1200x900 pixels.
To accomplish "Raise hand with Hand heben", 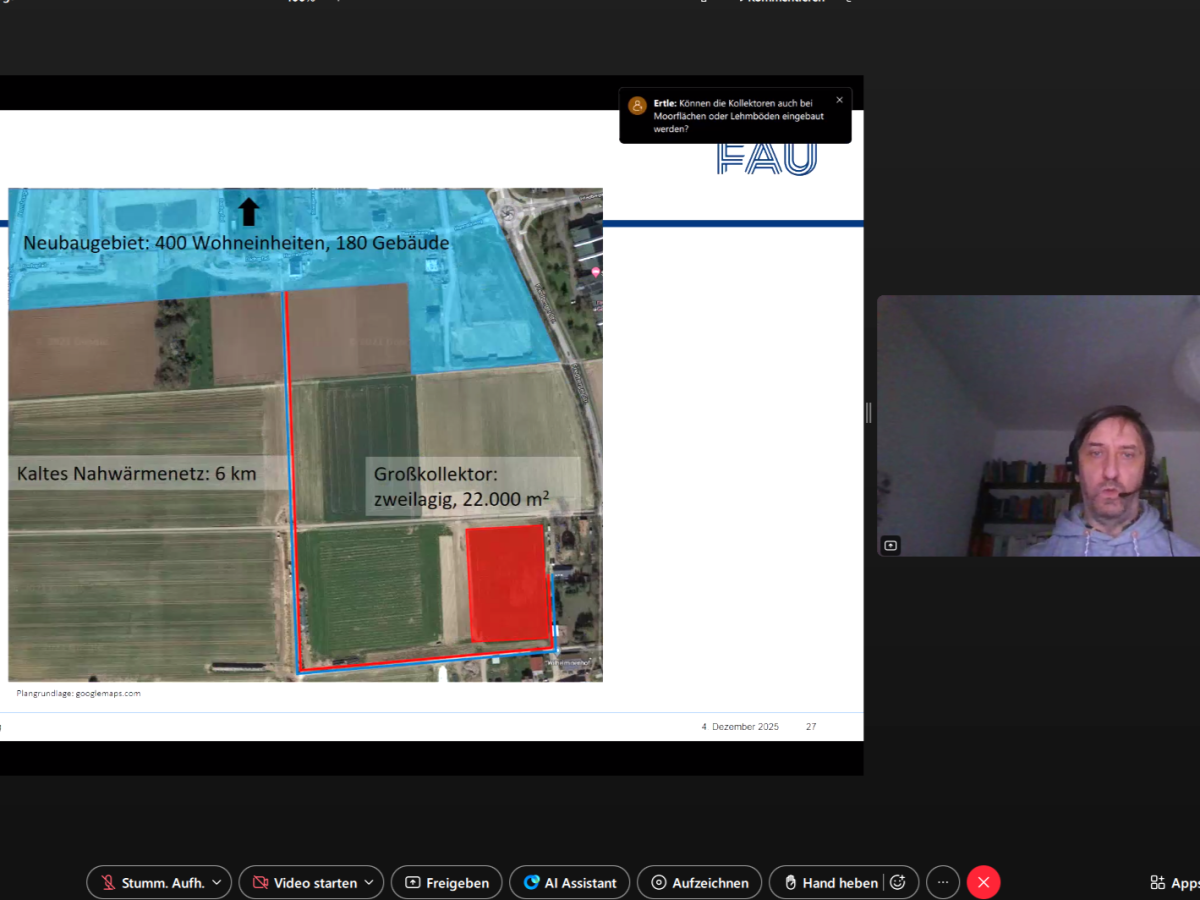I will click(x=830, y=883).
